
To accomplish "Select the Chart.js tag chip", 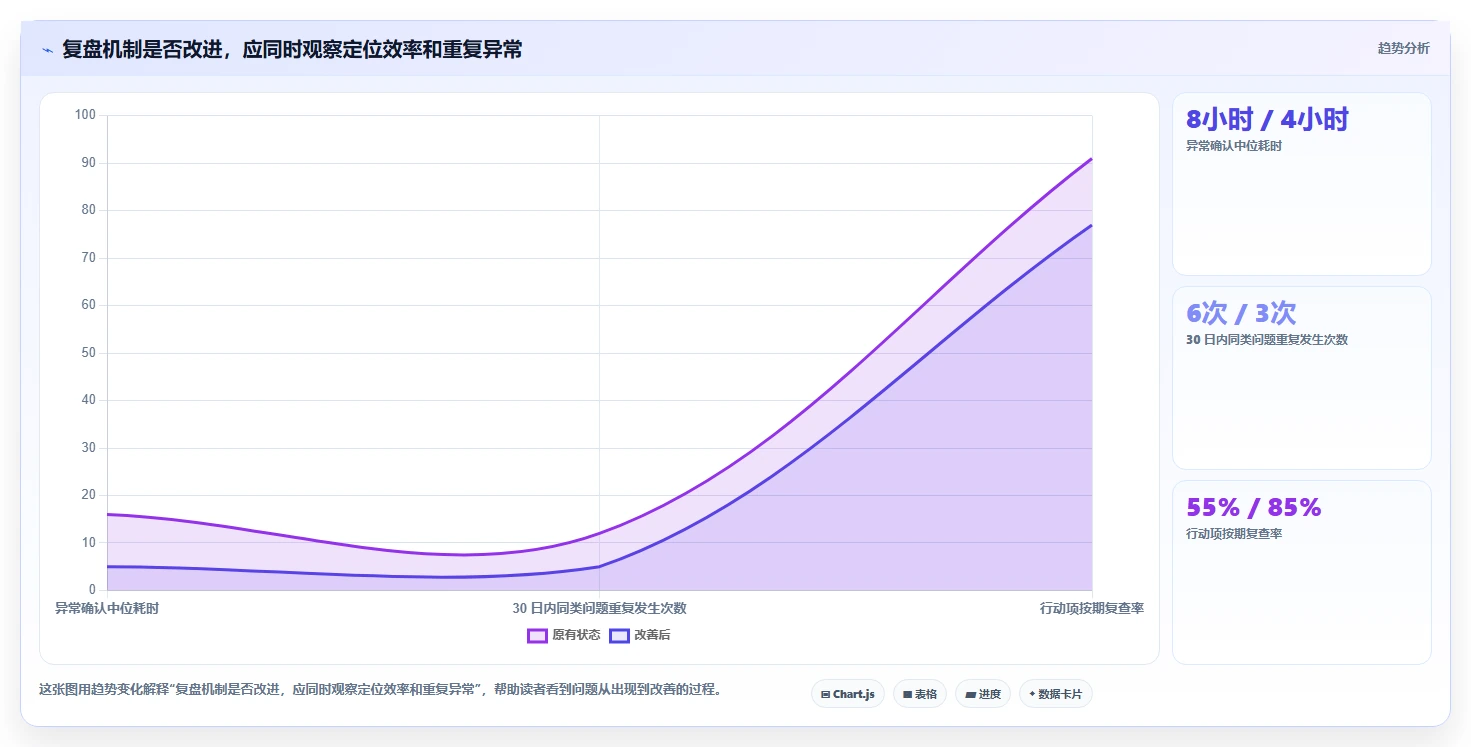I will [x=847, y=694].
